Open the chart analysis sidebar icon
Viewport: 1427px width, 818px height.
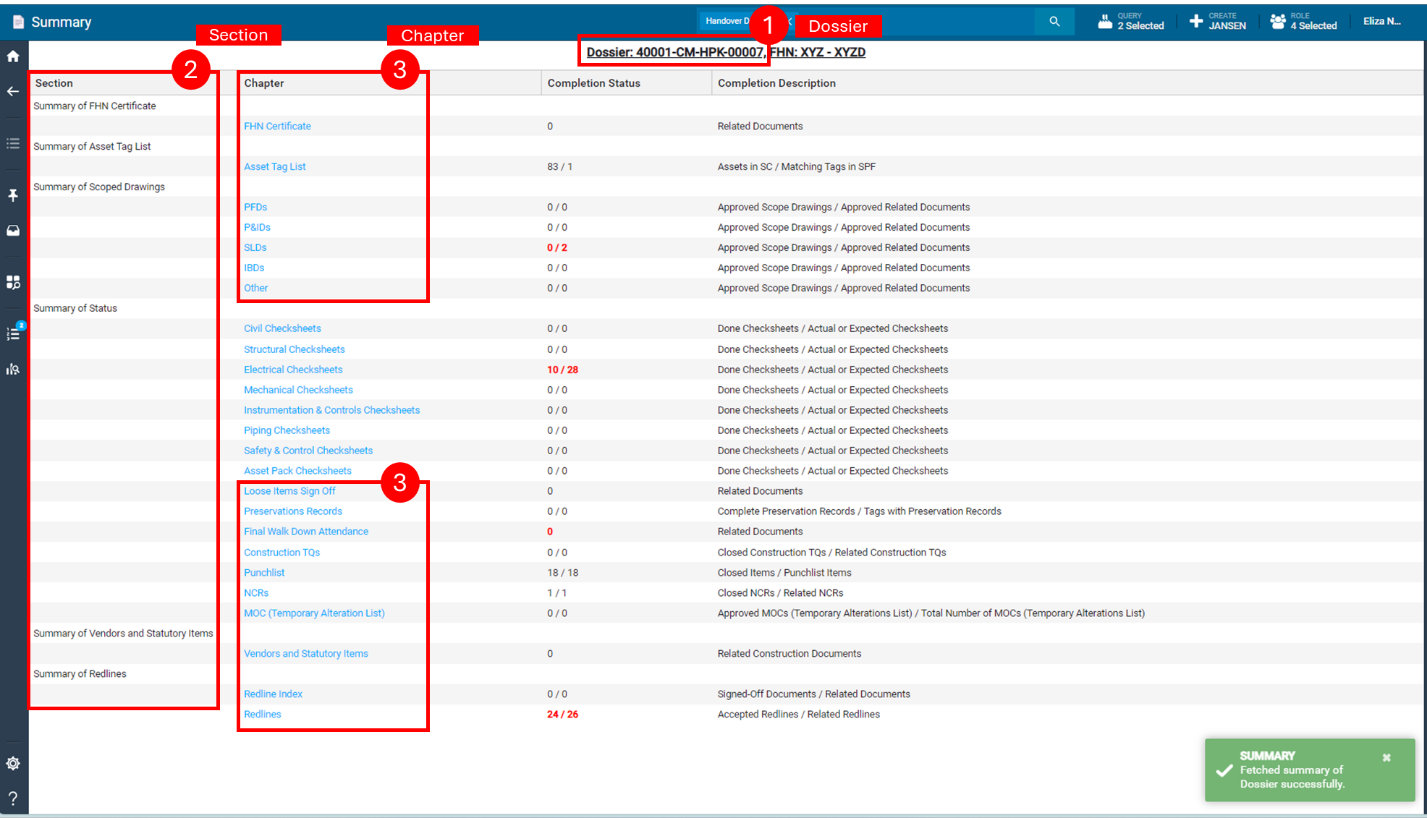tap(13, 369)
